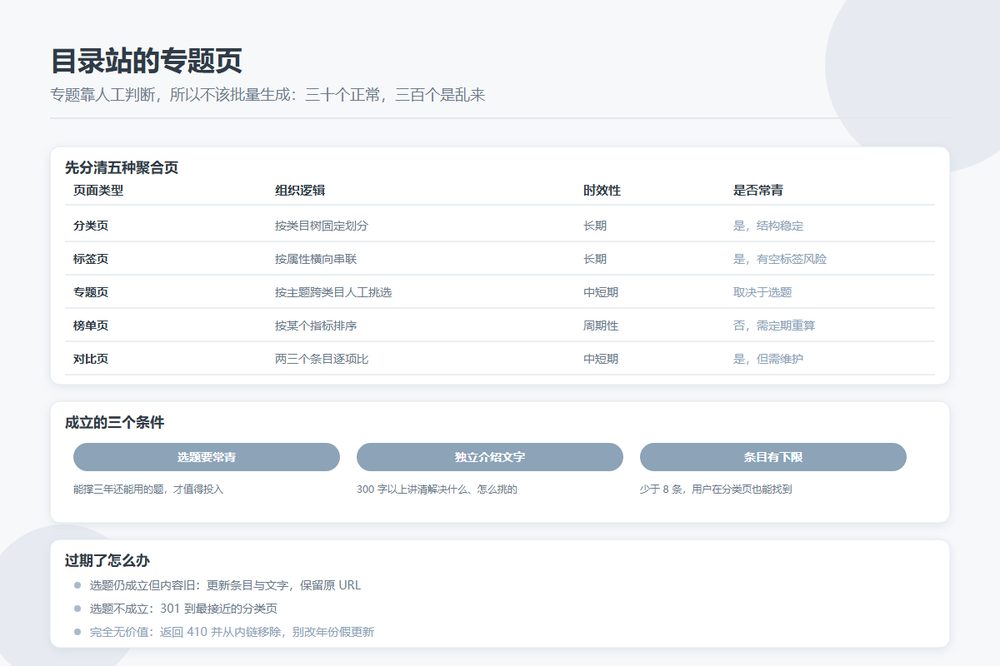
Task: Select the page title 目录站的专题页
Action: click(146, 61)
